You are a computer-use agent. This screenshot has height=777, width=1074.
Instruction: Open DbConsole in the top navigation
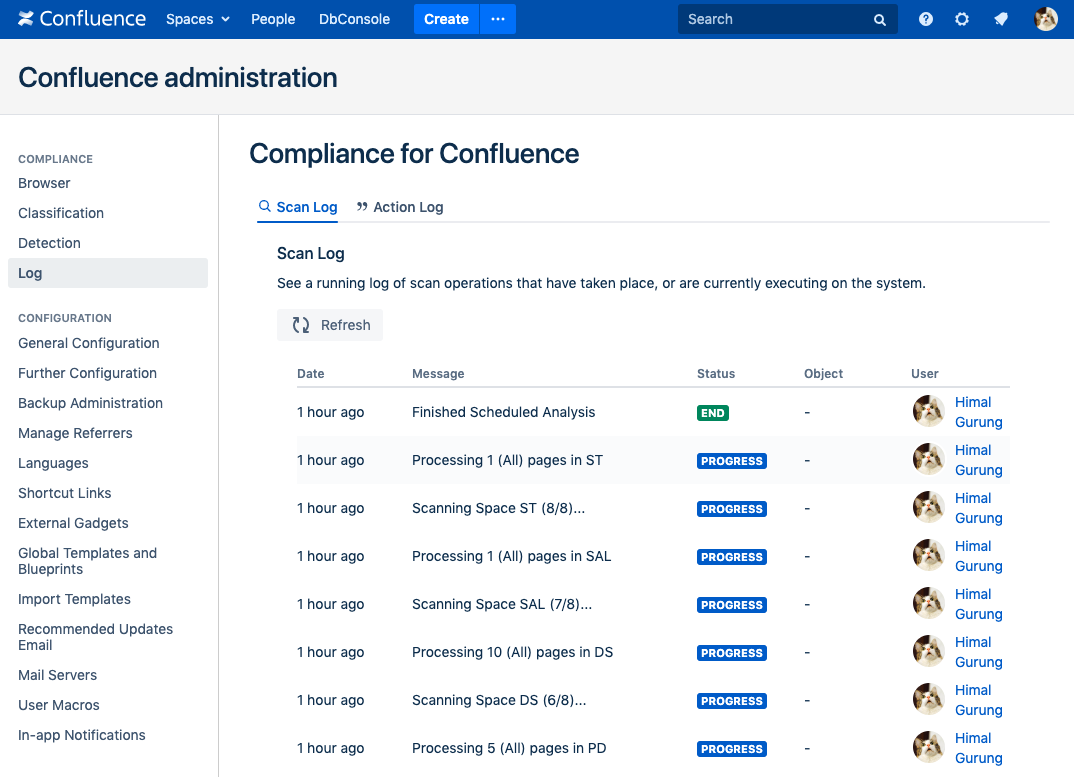pyautogui.click(x=354, y=19)
